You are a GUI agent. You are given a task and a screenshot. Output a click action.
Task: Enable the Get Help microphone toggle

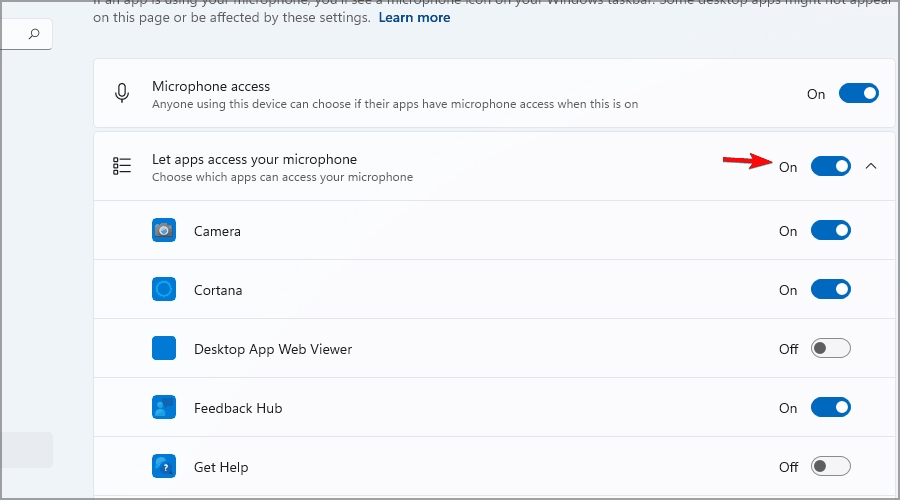click(x=831, y=466)
